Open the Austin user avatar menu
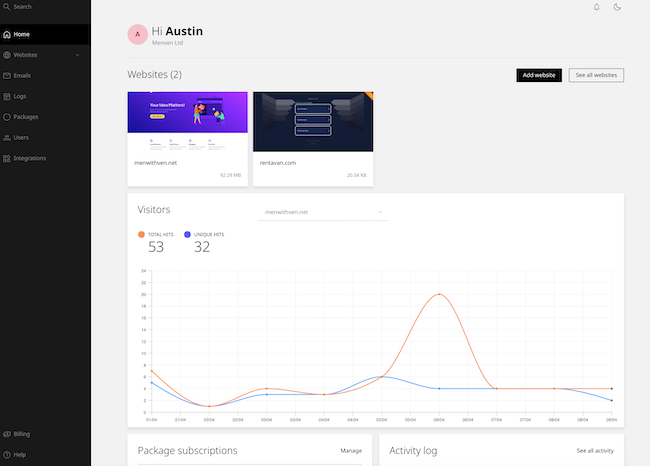 (x=137, y=35)
